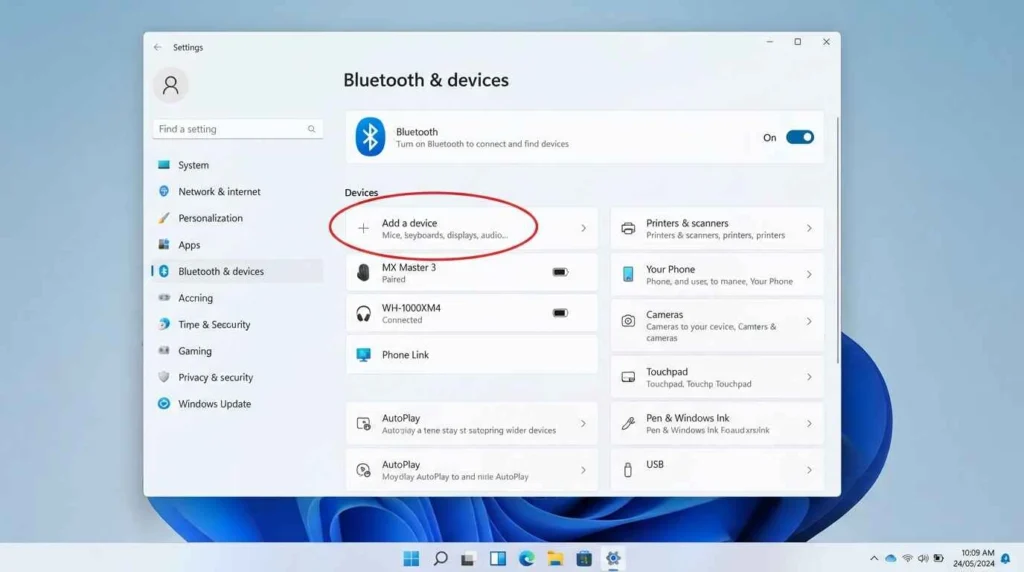
Task: Click the settings window vertical scrollbar
Action: click(837, 240)
